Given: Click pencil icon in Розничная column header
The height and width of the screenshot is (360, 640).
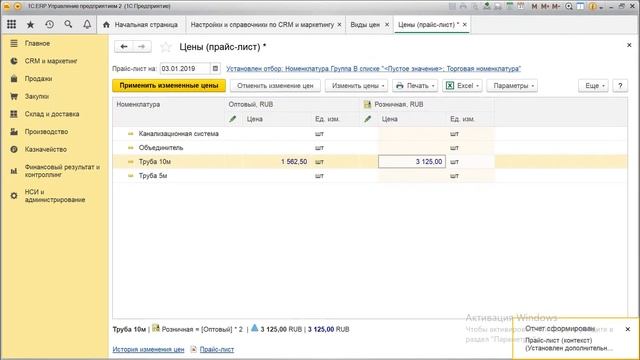Looking at the screenshot, I should click(368, 119).
